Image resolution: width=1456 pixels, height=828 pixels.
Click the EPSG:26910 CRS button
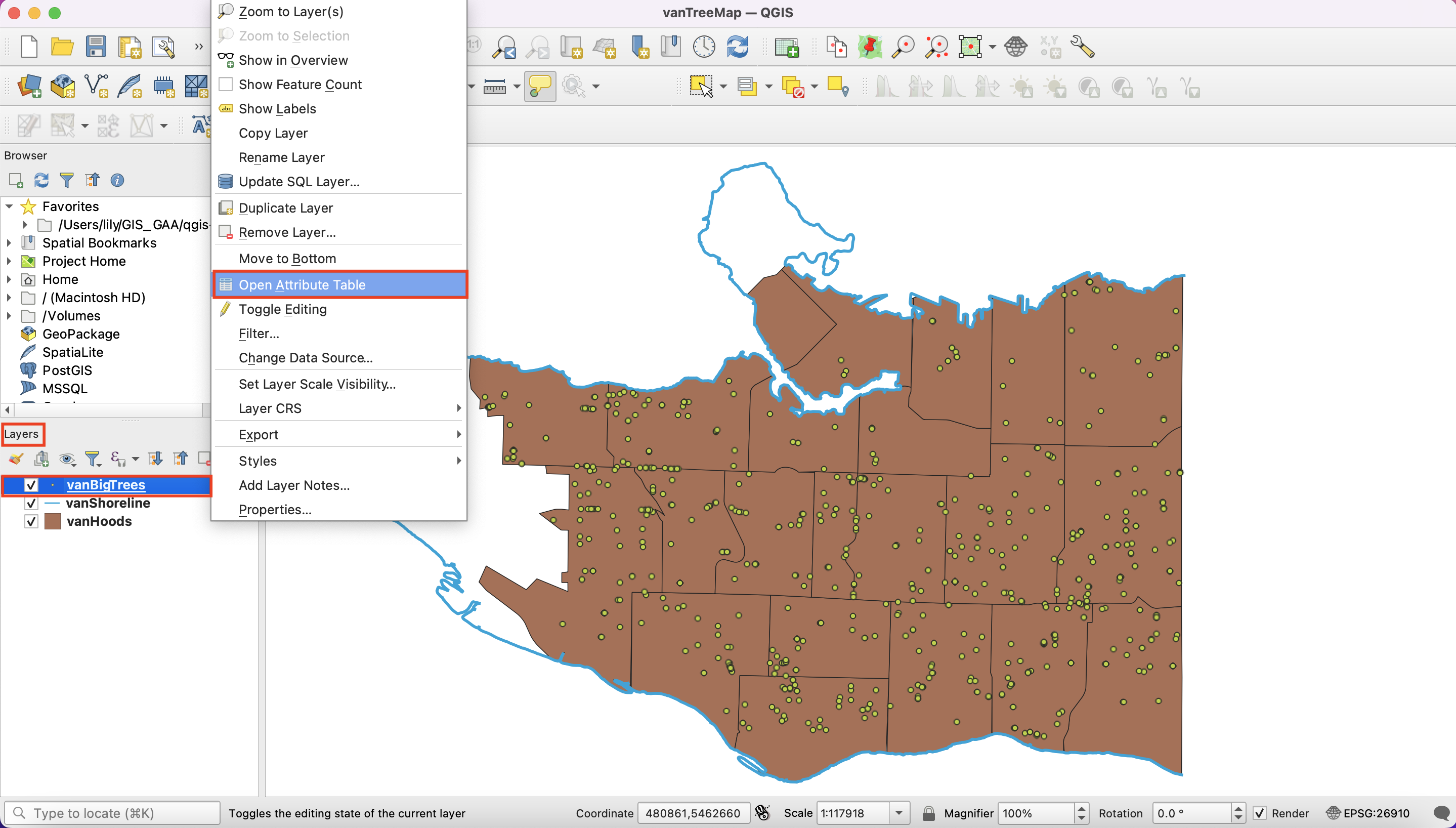pos(1367,813)
